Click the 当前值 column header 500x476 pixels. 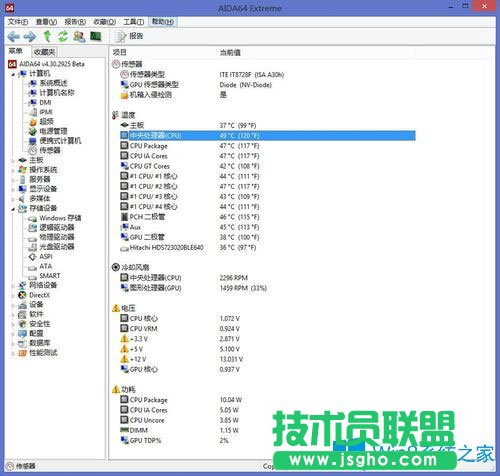(230, 53)
